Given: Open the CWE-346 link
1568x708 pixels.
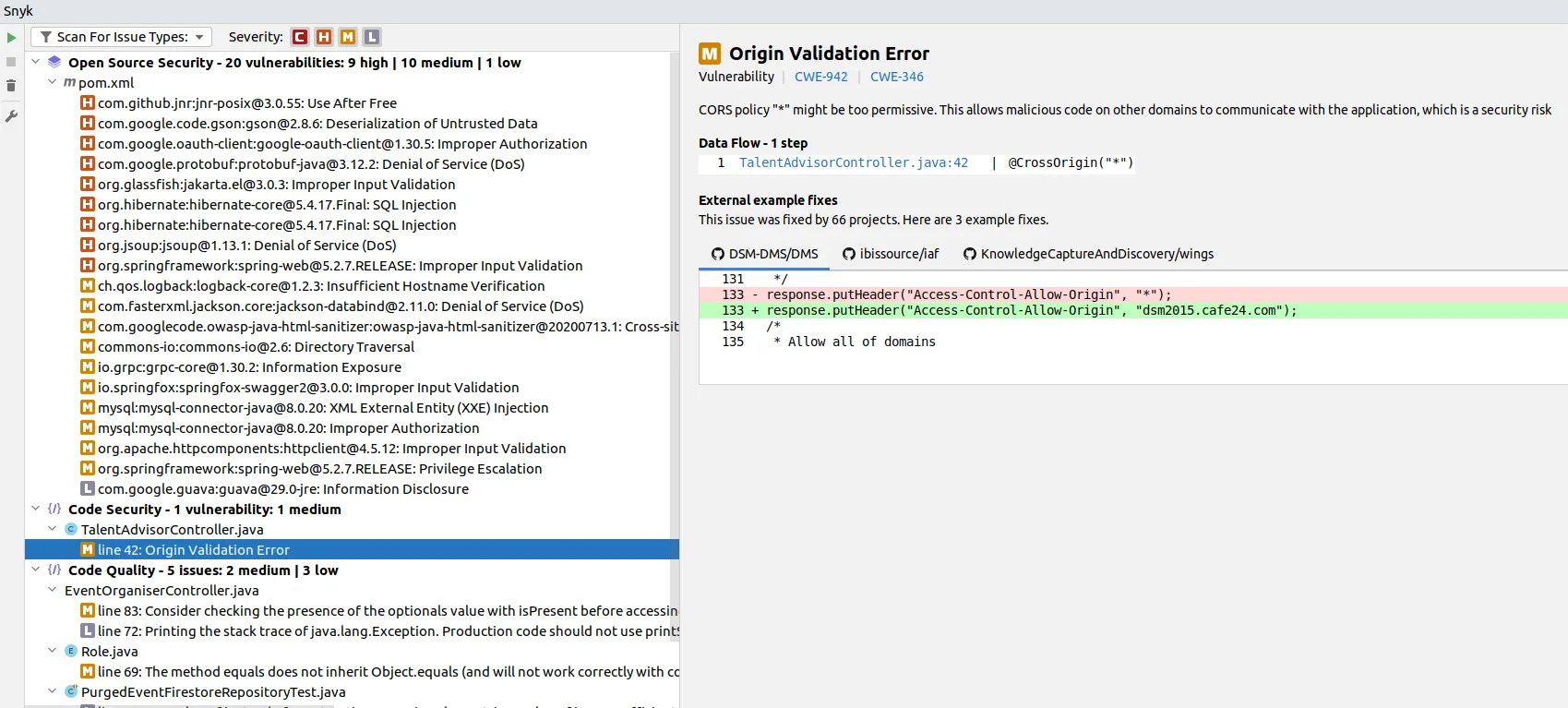Looking at the screenshot, I should click(x=896, y=77).
